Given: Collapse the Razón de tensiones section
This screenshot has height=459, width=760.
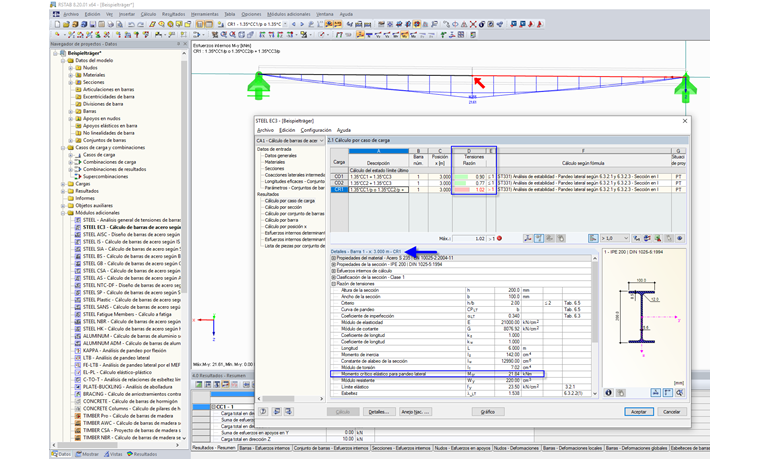Looking at the screenshot, I should pos(333,283).
